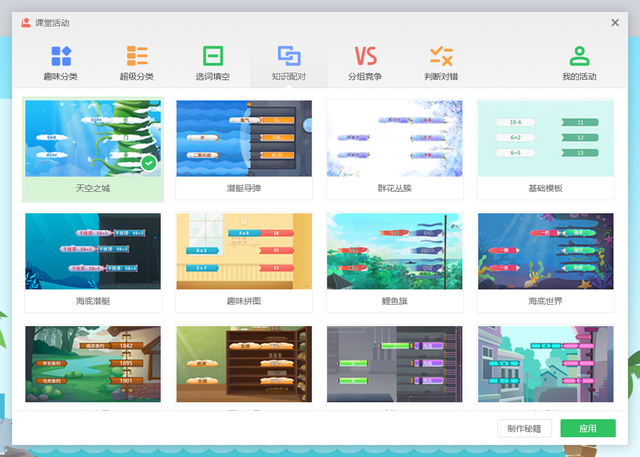Select the 趣味拼图 template thumbnail
The height and width of the screenshot is (457, 640).
point(244,251)
